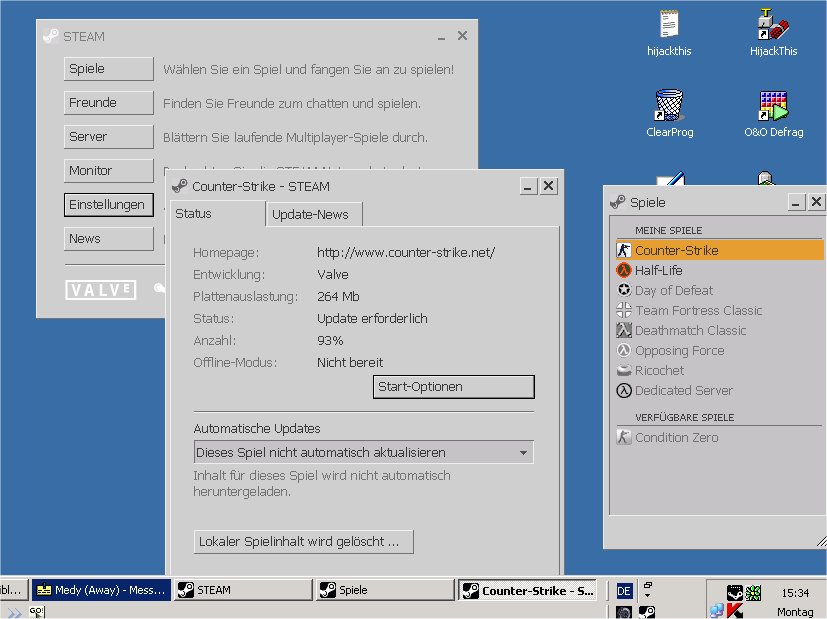Open the Automatische Updates dropdown
Viewport: 827px width, 619px height.
pos(363,452)
